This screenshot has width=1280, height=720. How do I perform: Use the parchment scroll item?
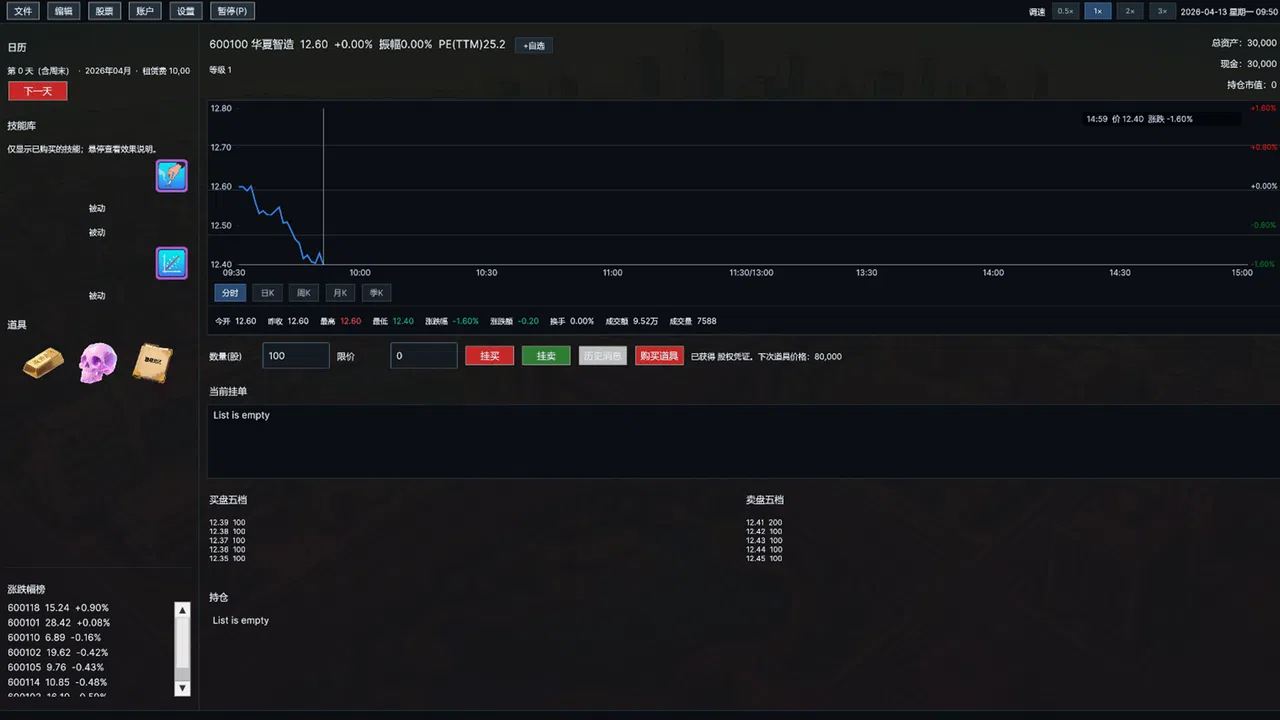(153, 364)
